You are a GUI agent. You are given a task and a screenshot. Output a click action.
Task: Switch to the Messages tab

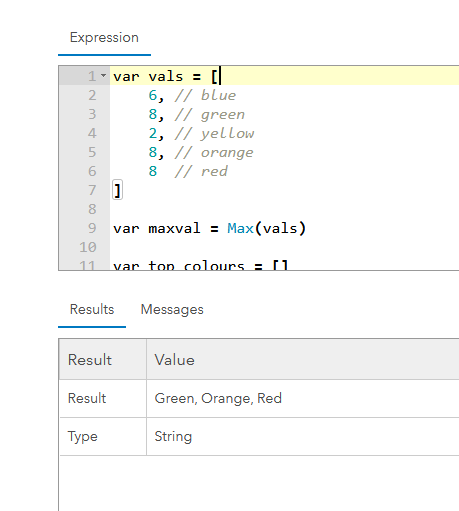[172, 309]
